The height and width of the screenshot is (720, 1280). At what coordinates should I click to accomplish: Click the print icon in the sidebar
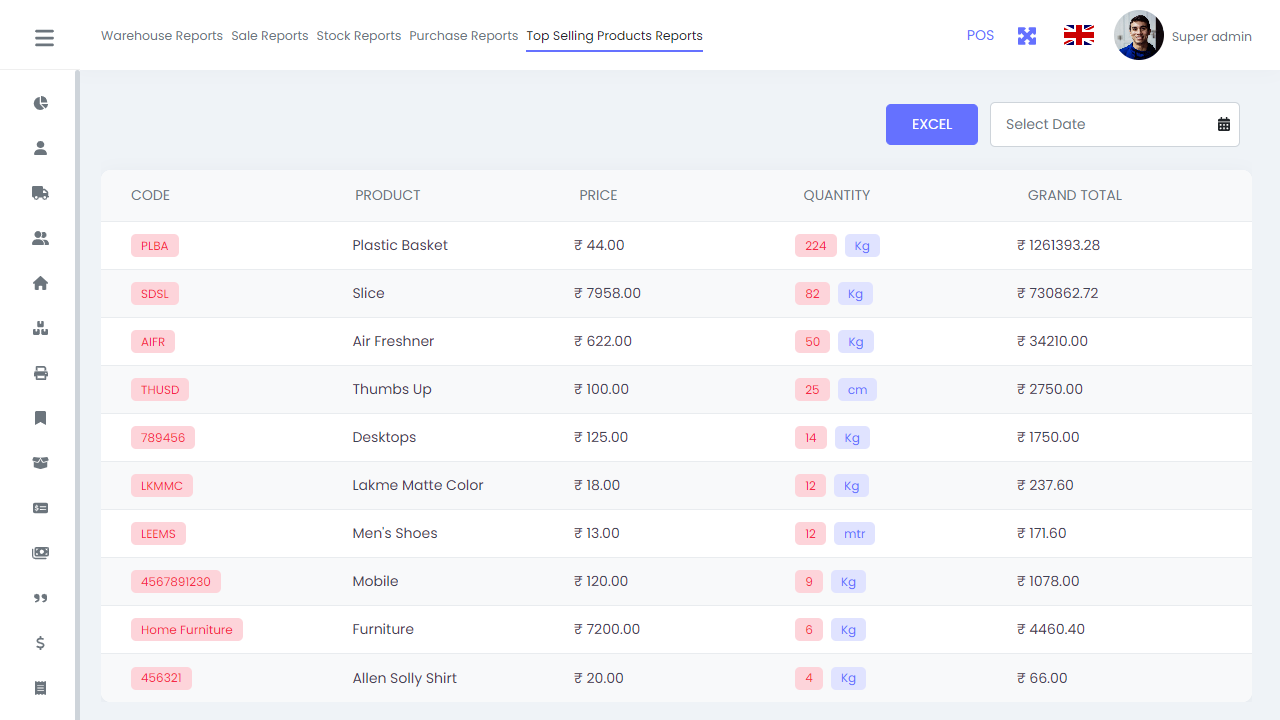[40, 373]
